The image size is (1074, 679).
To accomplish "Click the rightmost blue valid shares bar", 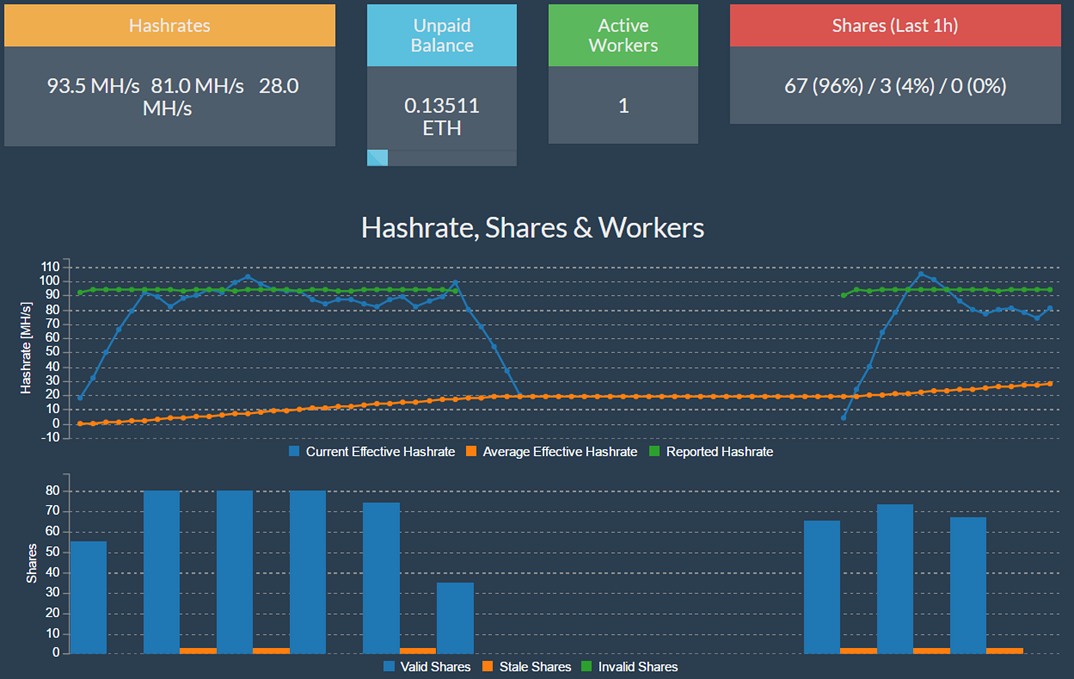I will click(967, 585).
